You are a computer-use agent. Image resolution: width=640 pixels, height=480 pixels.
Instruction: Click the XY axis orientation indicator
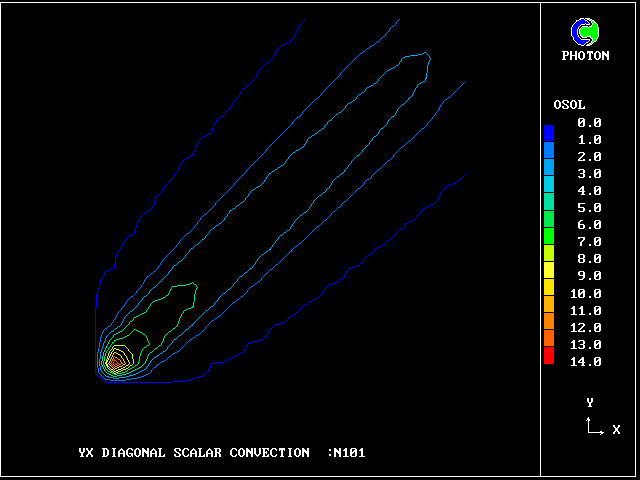594,427
